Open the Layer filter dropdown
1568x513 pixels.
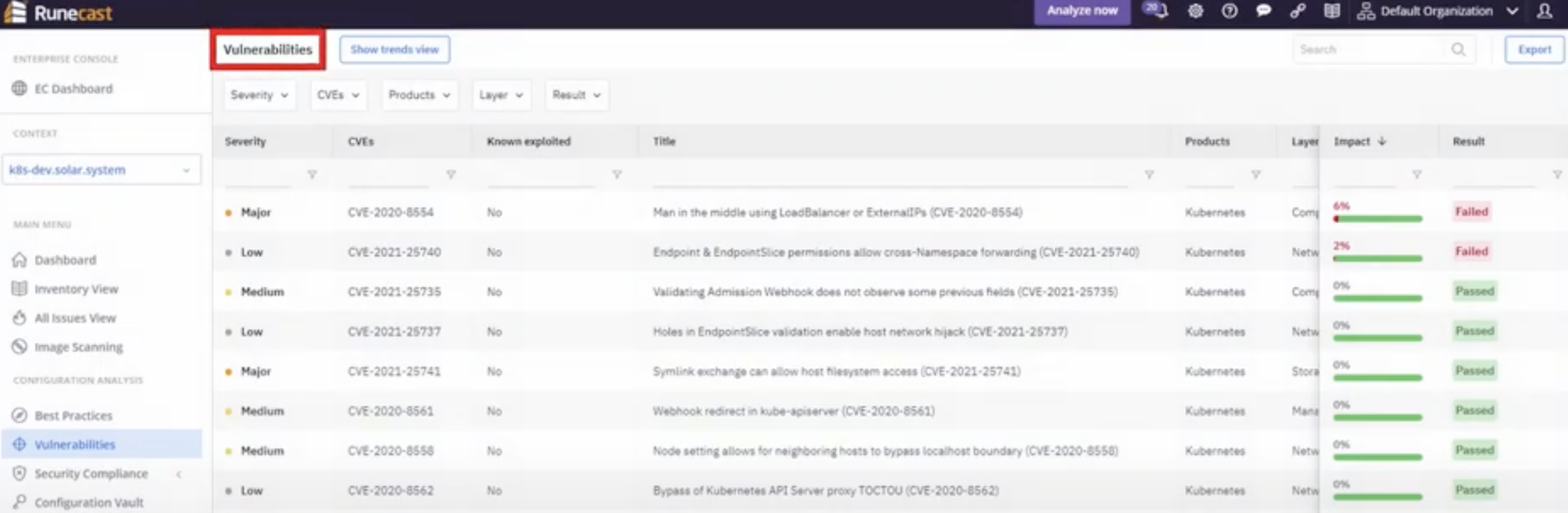502,95
